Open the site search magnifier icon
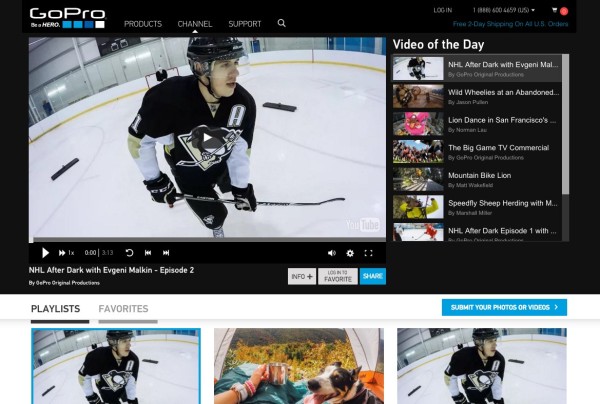 (x=282, y=23)
